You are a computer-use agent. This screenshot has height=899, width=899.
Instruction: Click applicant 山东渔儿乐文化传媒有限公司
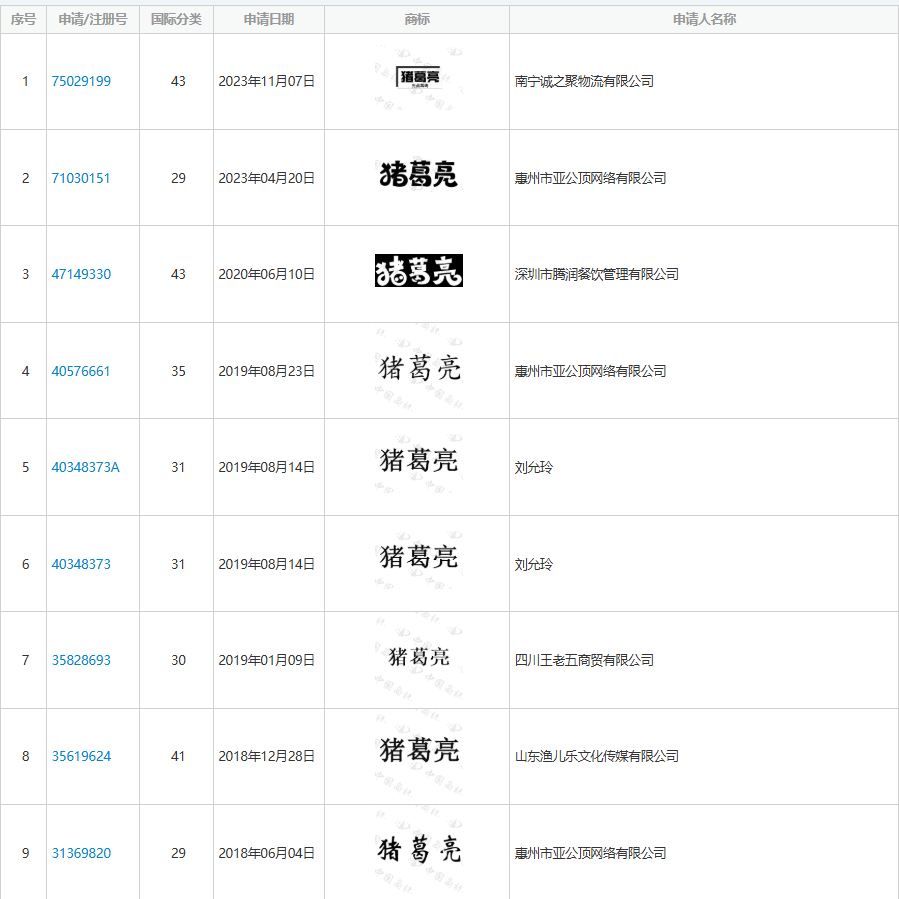(596, 756)
